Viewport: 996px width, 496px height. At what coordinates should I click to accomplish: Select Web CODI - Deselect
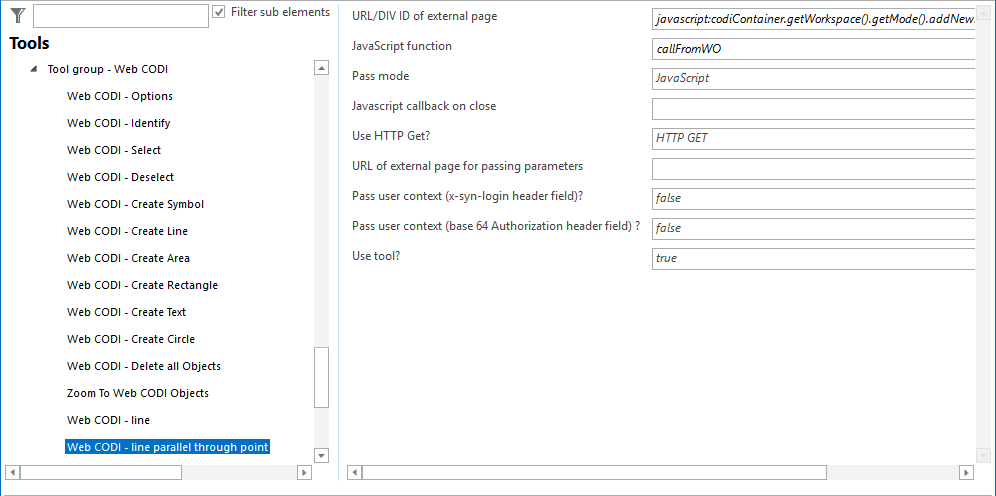[x=121, y=177]
